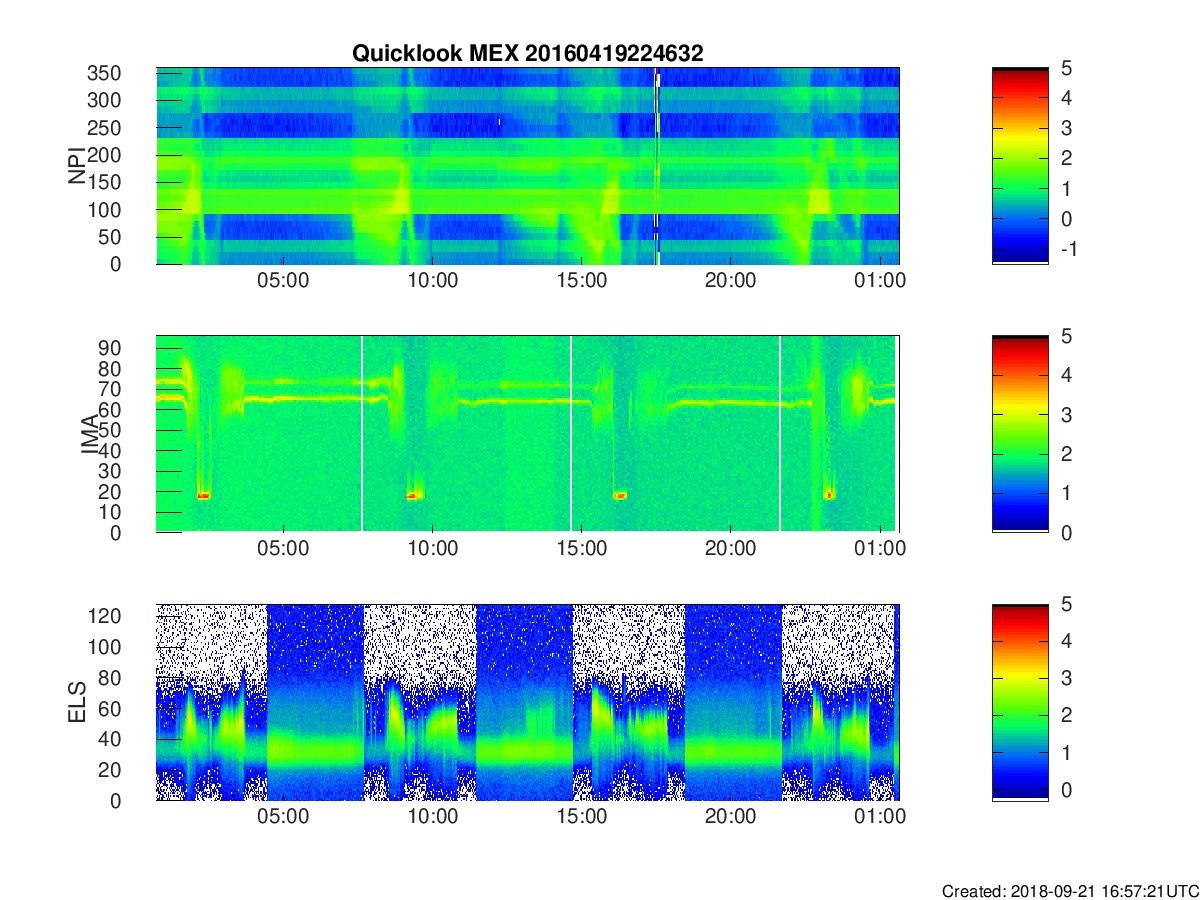Click the 2 tick on IMA colorbar
1200x900 pixels.
point(1066,454)
